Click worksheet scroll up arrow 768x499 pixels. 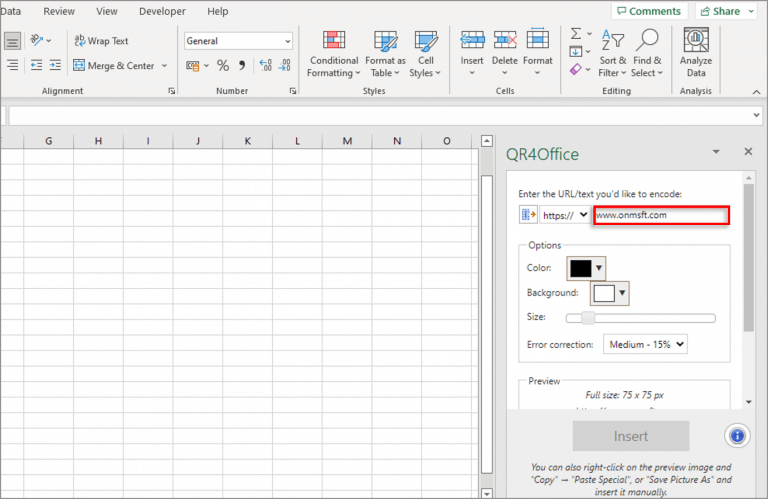(x=486, y=141)
